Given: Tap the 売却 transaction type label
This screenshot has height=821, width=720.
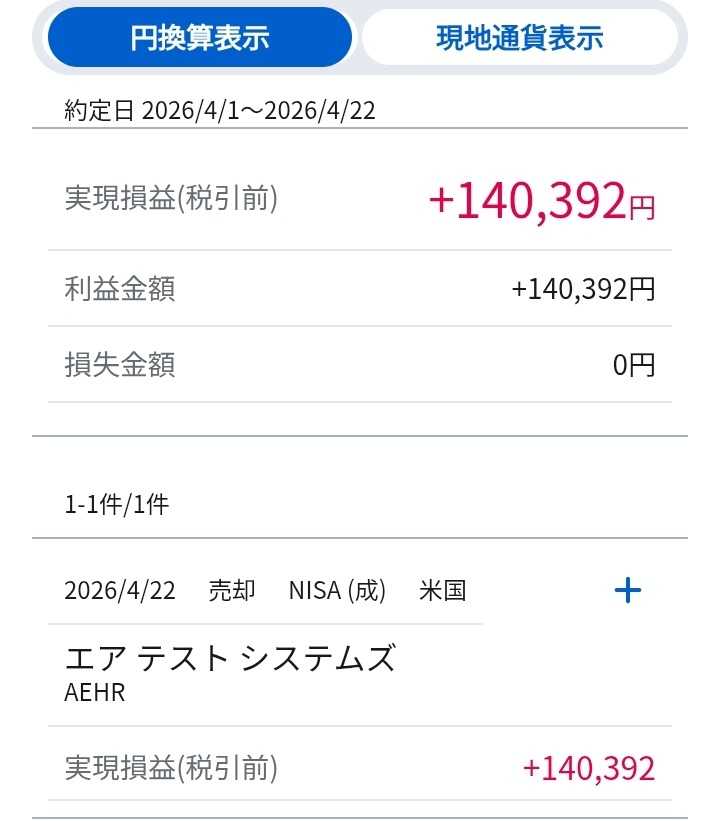Looking at the screenshot, I should tap(231, 591).
